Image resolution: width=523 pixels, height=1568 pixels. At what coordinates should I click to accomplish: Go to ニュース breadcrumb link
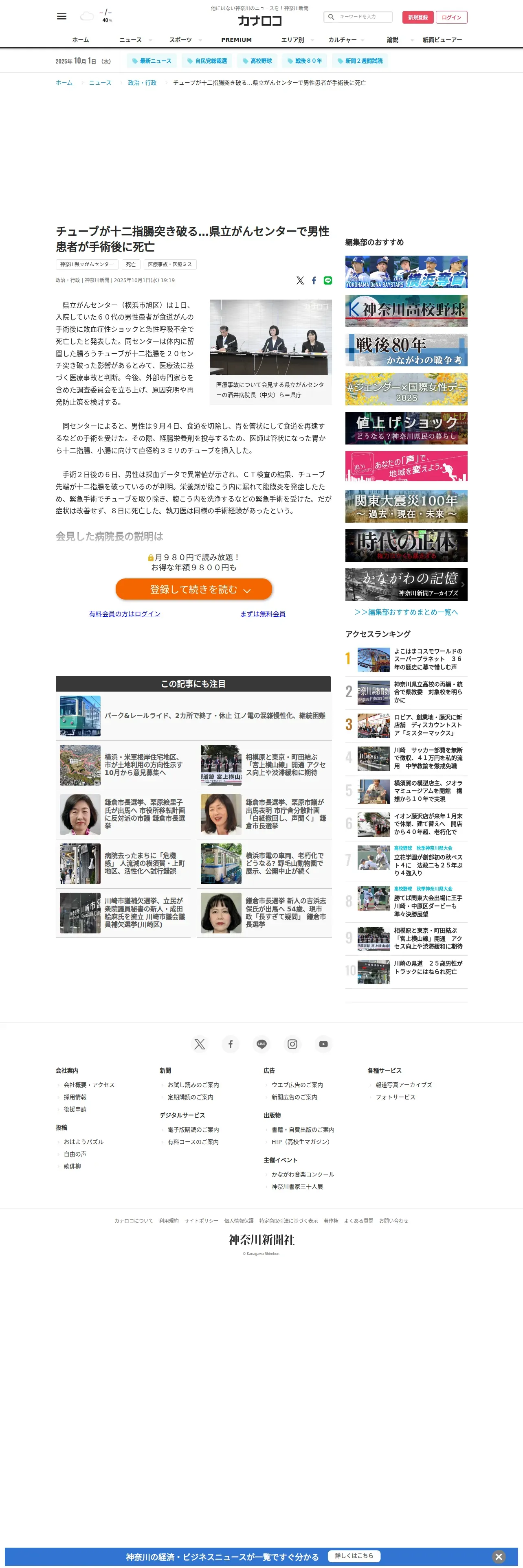point(100,83)
